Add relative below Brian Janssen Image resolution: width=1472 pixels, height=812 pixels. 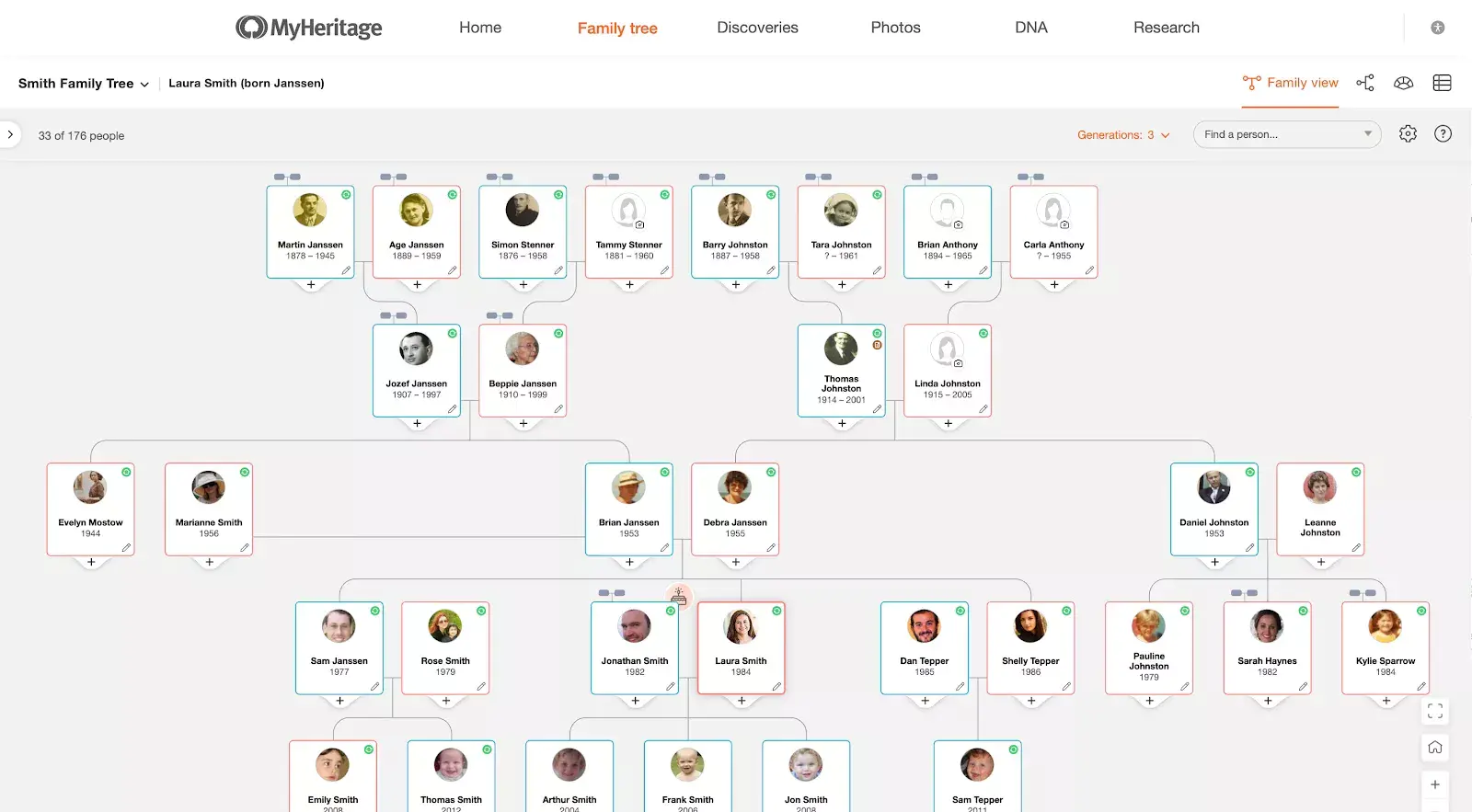[629, 562]
